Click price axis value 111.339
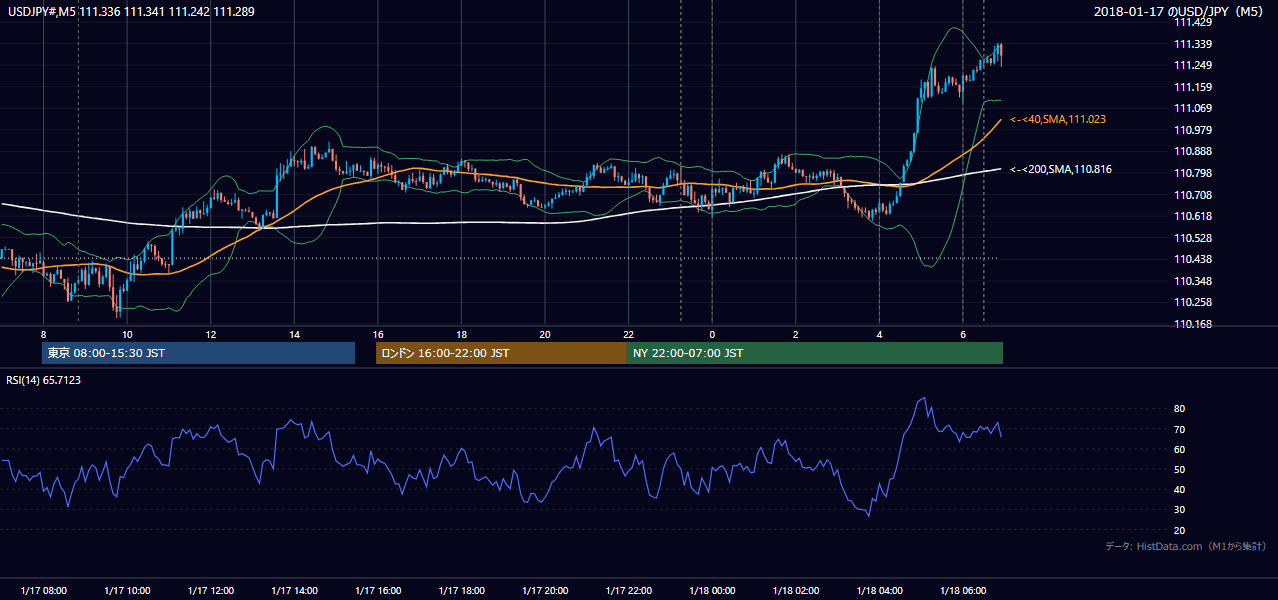The image size is (1278, 600). [x=1193, y=44]
